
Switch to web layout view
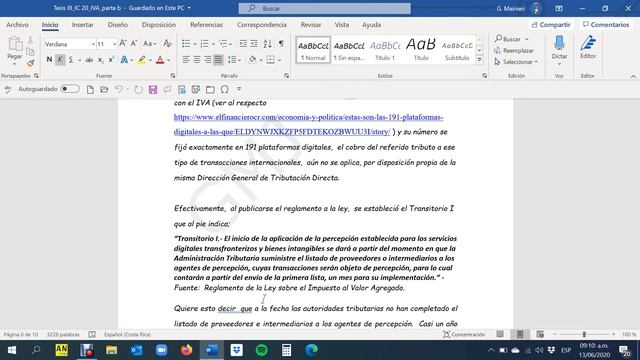point(540,334)
